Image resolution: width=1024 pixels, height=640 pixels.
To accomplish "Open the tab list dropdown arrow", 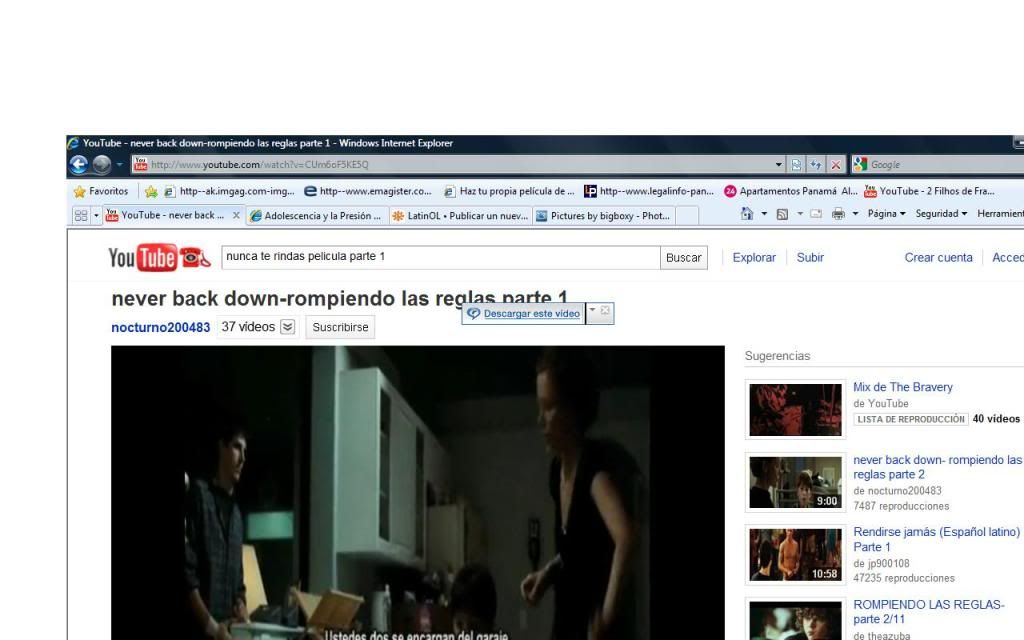I will click(96, 215).
